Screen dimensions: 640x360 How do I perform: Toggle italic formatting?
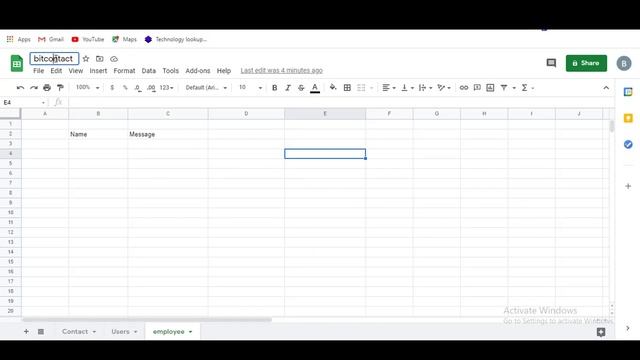[x=288, y=88]
